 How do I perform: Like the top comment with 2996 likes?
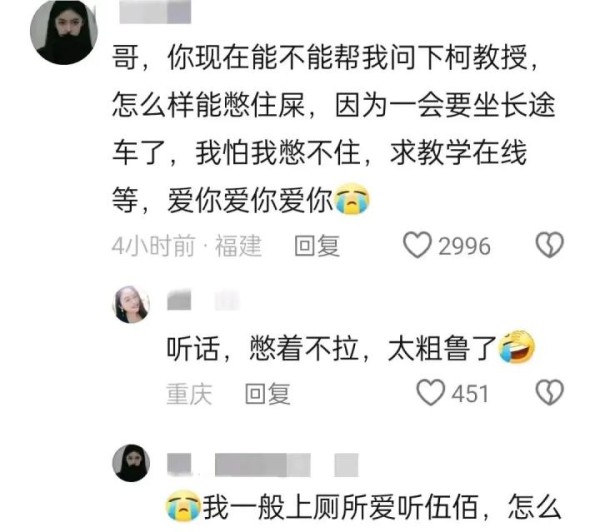coord(417,245)
